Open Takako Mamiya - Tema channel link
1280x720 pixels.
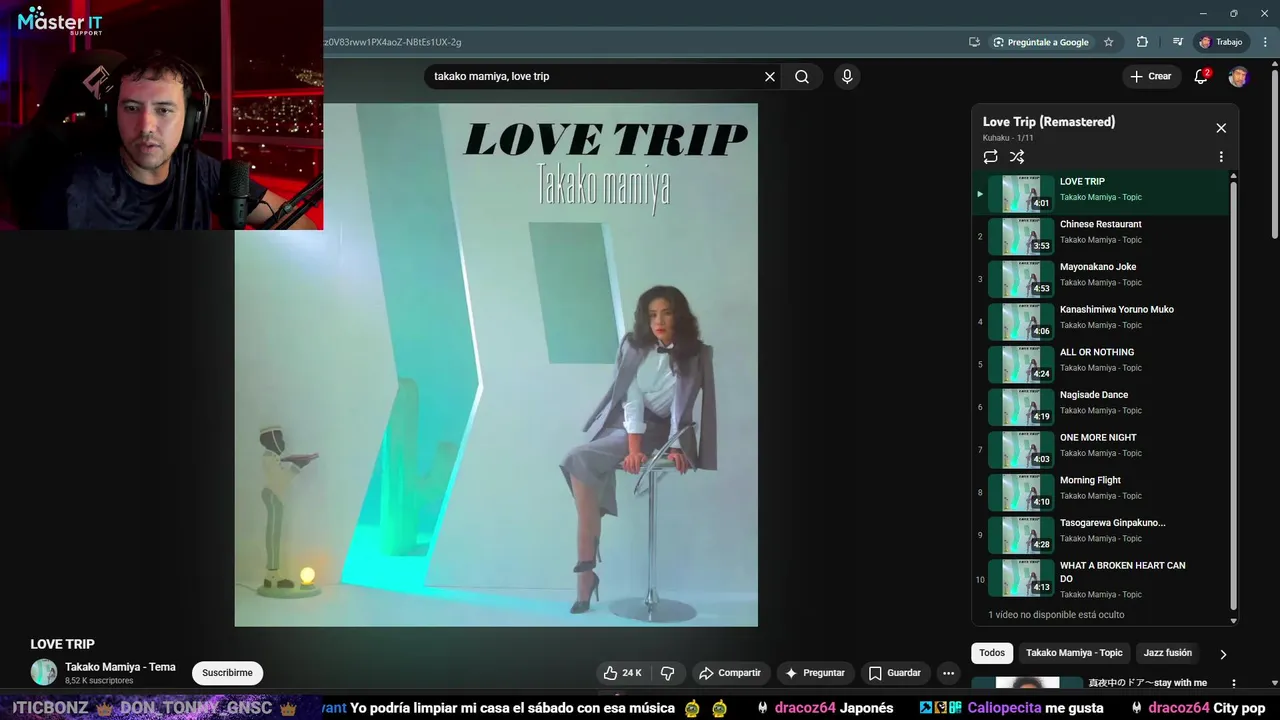[x=120, y=667]
